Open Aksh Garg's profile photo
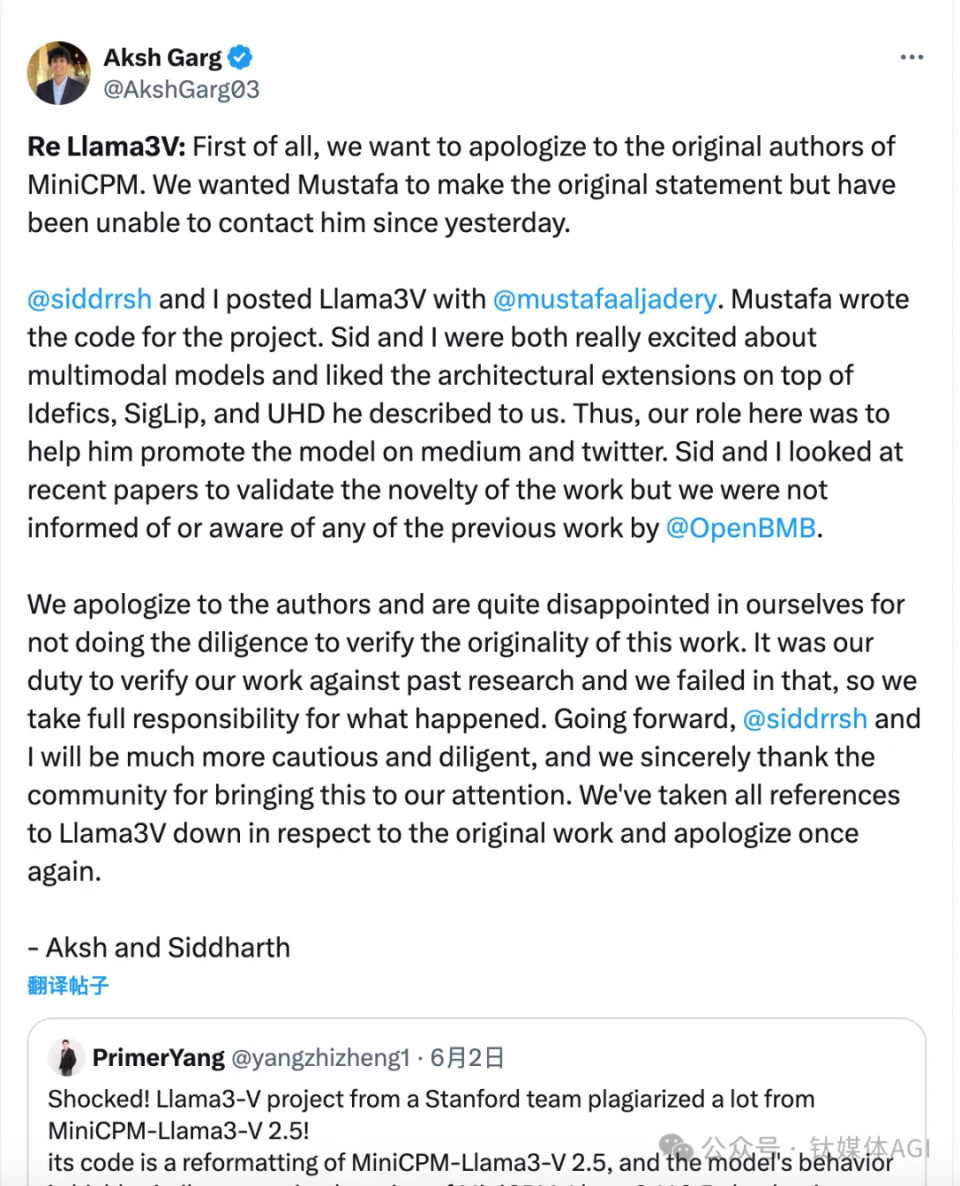Viewport: 960px width, 1186px height. tap(59, 73)
